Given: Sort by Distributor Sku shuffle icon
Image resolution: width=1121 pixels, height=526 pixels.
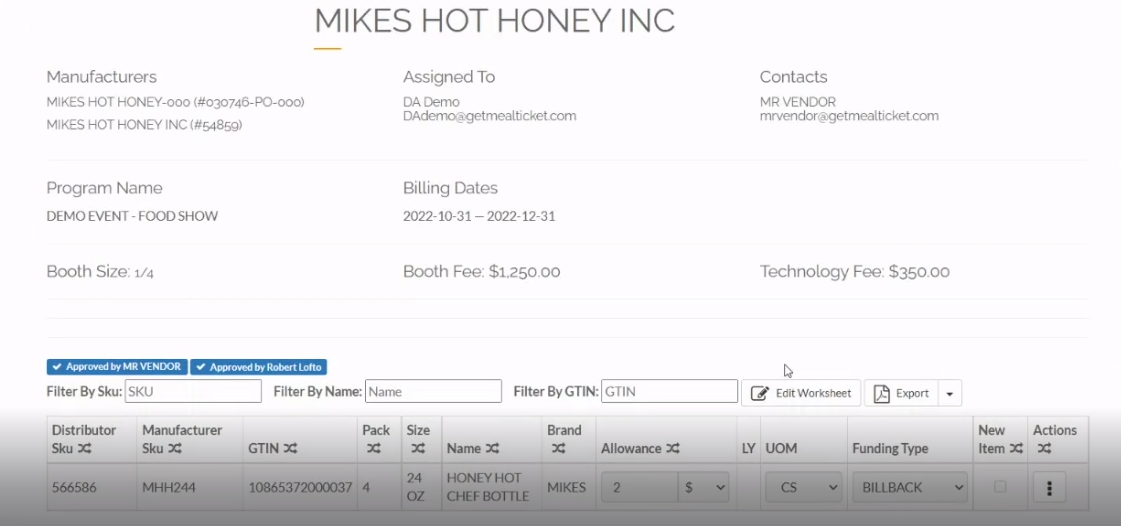Looking at the screenshot, I should click(x=84, y=449).
